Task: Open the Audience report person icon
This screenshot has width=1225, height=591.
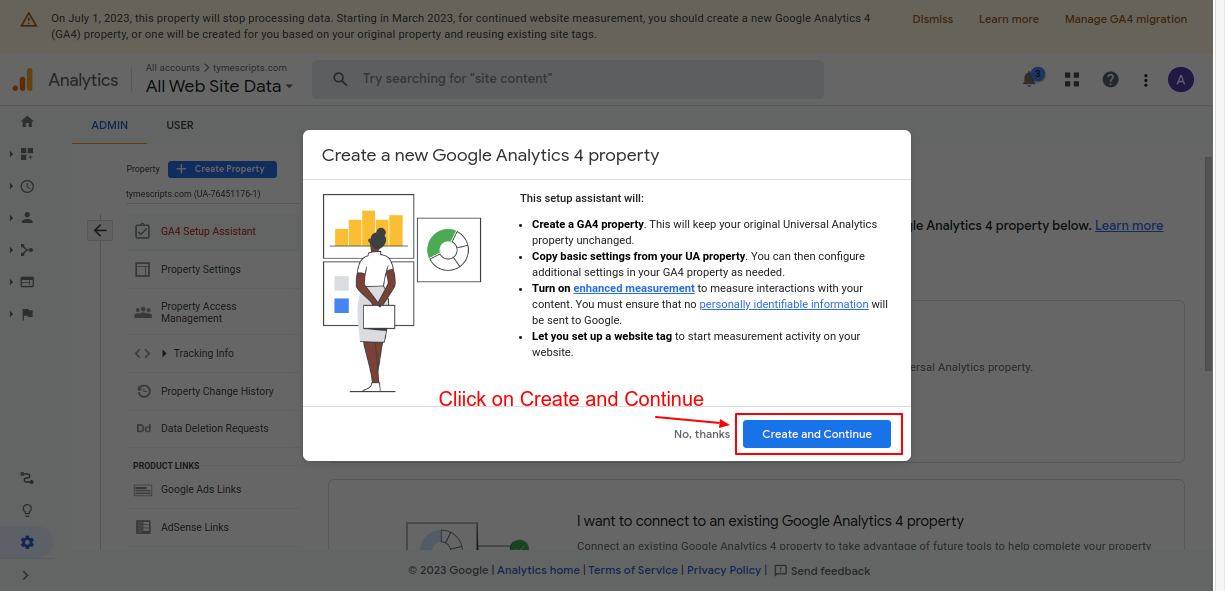Action: tap(27, 218)
